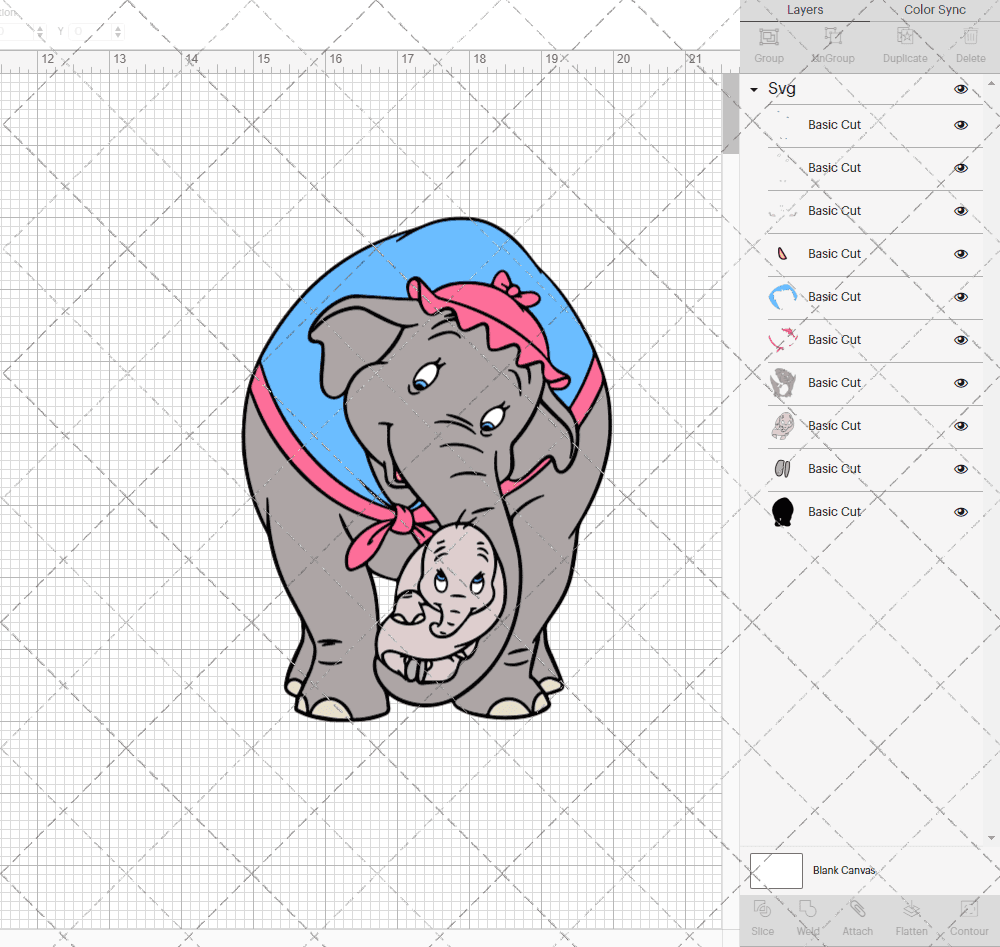Select the pink tongue layer thumbnail
The height and width of the screenshot is (947, 1000).
point(782,254)
